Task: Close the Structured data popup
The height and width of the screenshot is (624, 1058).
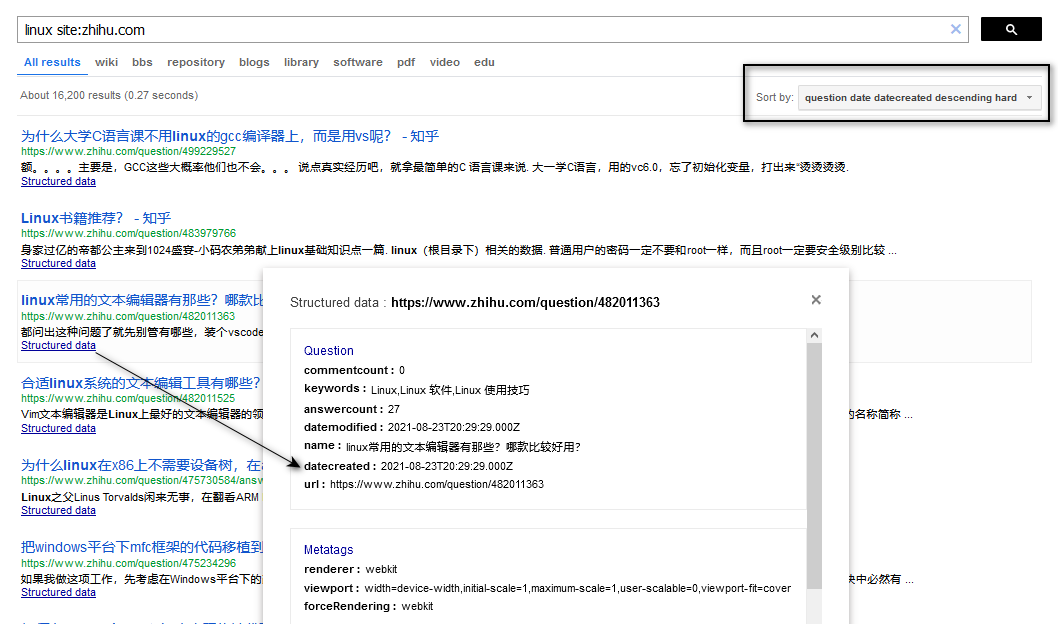Action: [x=816, y=300]
